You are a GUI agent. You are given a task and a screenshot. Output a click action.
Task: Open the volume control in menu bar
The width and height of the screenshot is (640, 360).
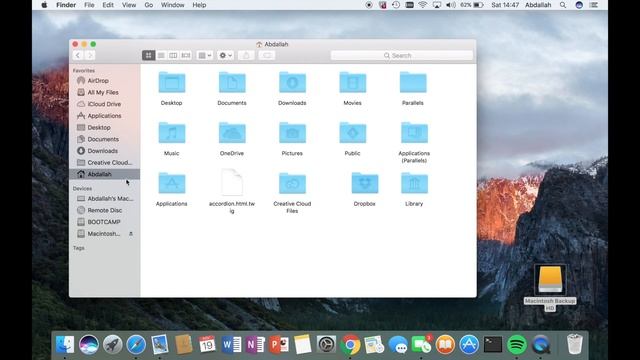451,5
